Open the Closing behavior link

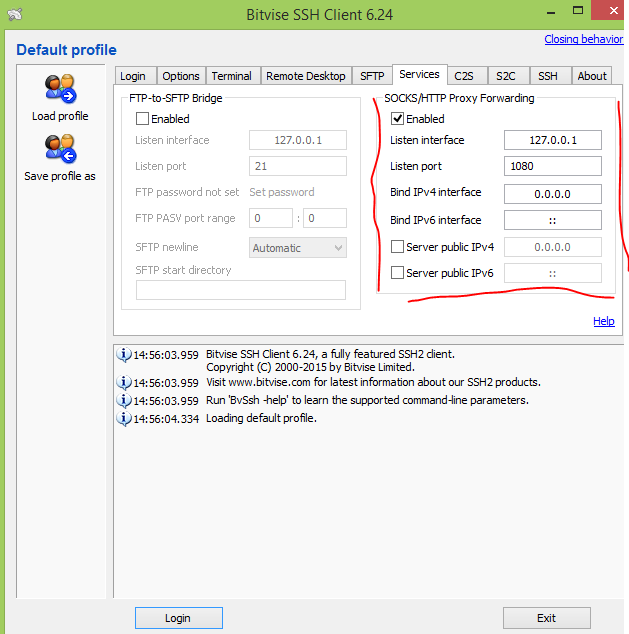point(584,39)
